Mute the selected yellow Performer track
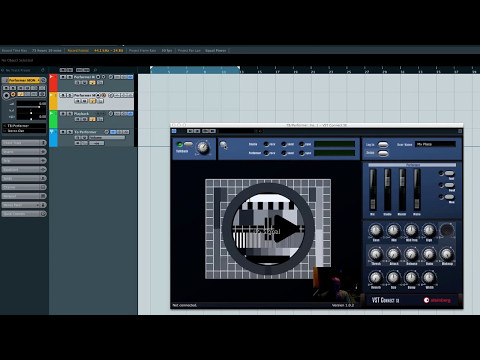 (63, 95)
